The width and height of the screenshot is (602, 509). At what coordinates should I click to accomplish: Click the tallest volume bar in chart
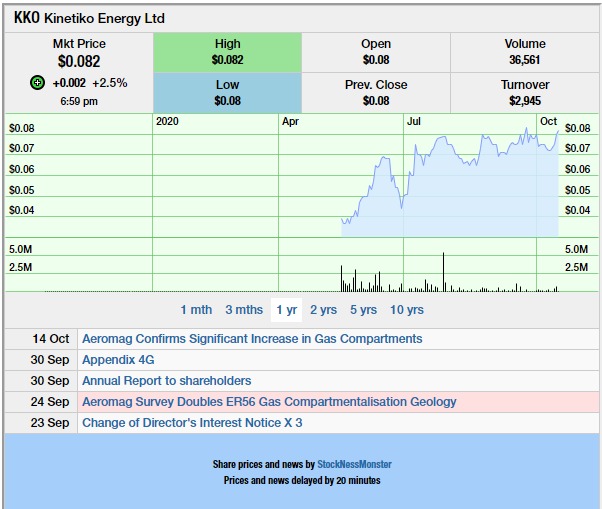pos(443,272)
